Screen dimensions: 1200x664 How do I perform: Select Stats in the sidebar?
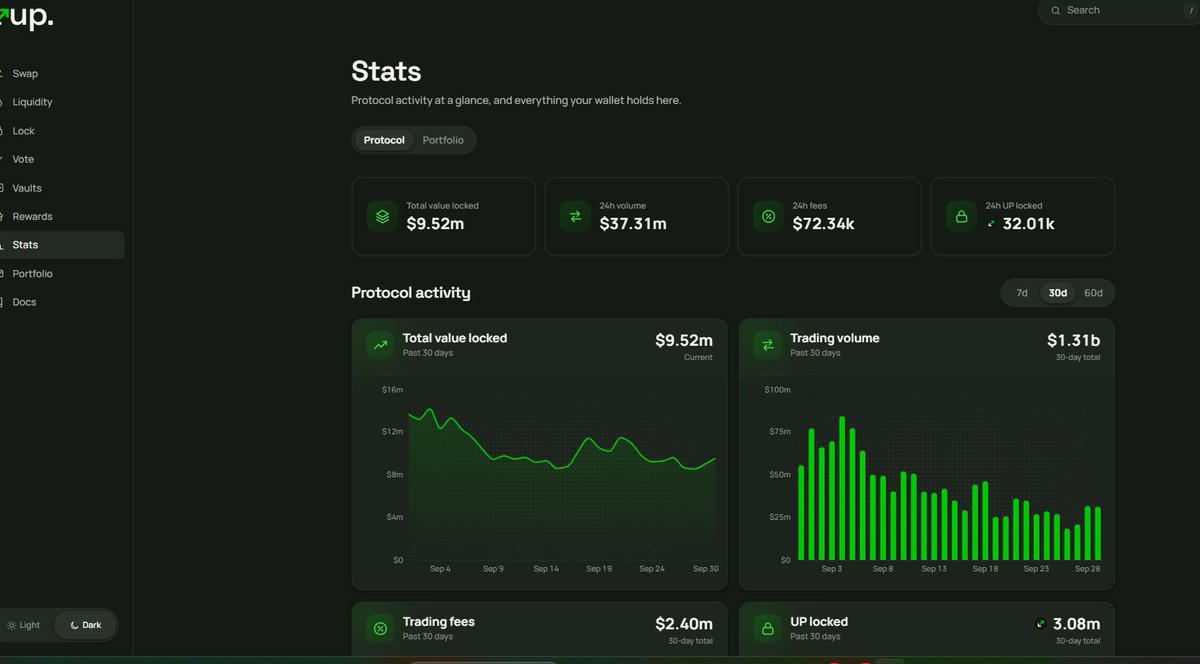click(x=62, y=245)
